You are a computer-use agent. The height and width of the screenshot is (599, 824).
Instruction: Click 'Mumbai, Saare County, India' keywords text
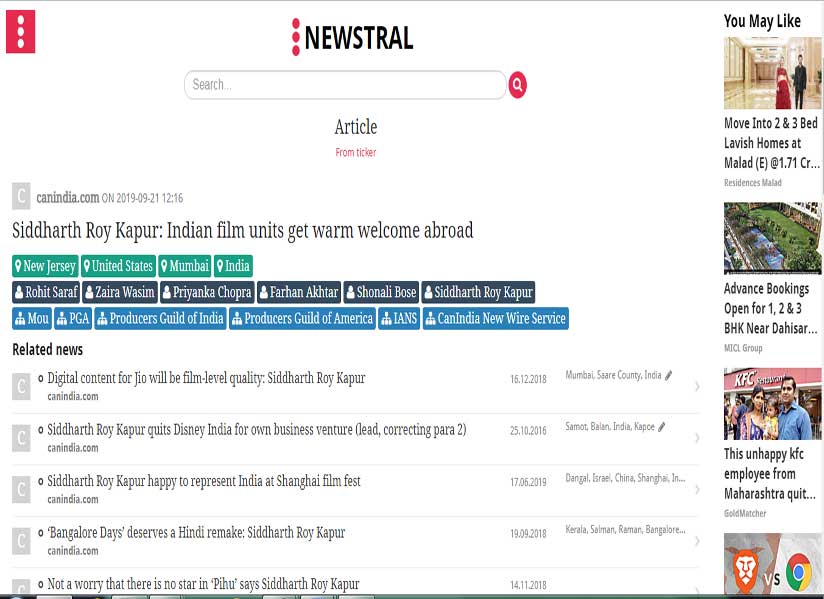click(613, 375)
